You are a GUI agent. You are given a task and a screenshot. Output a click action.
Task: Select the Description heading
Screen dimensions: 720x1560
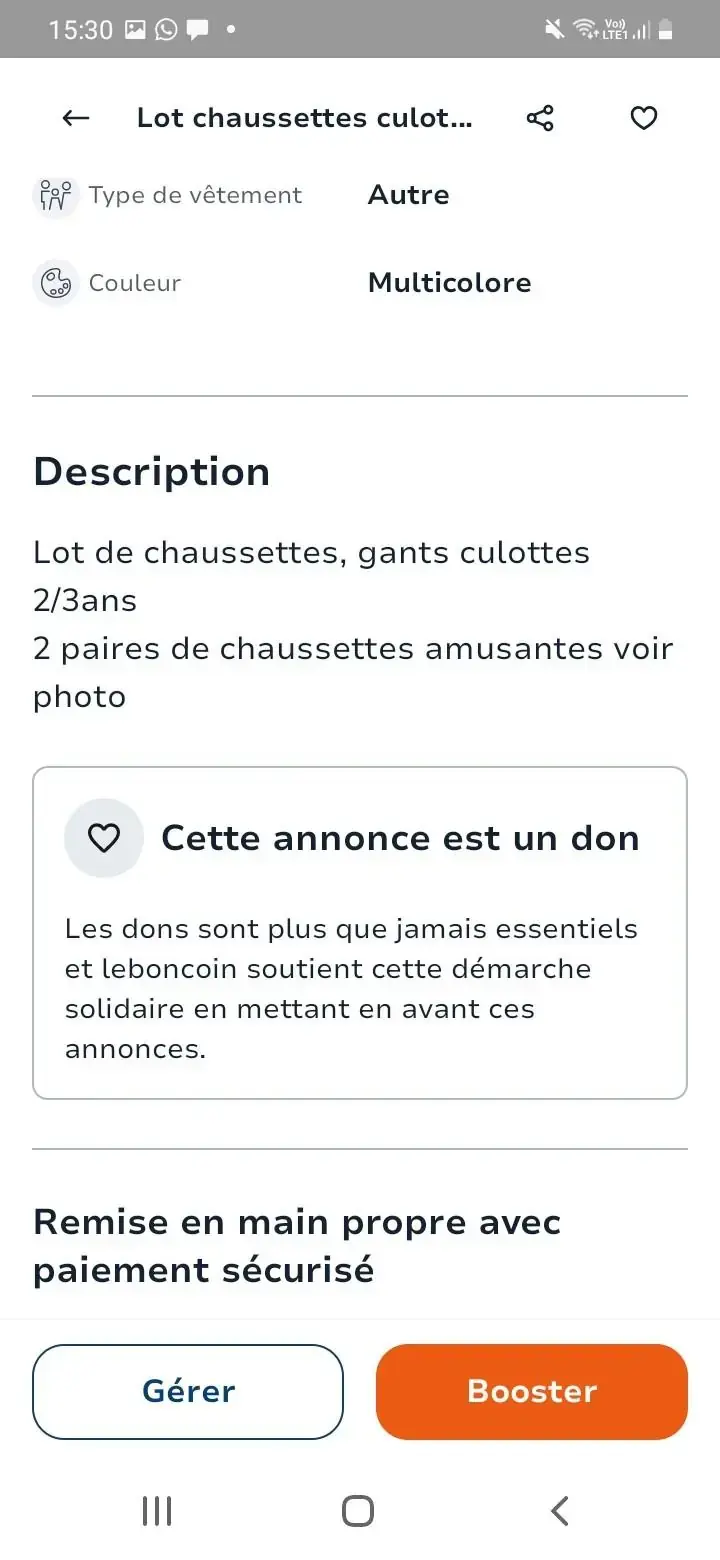pos(152,472)
